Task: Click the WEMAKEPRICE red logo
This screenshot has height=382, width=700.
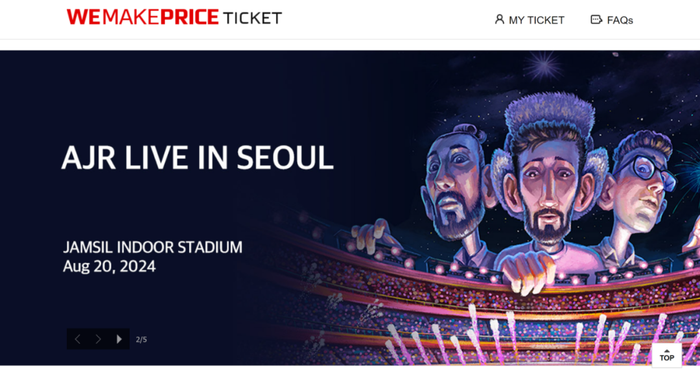Action: point(142,17)
